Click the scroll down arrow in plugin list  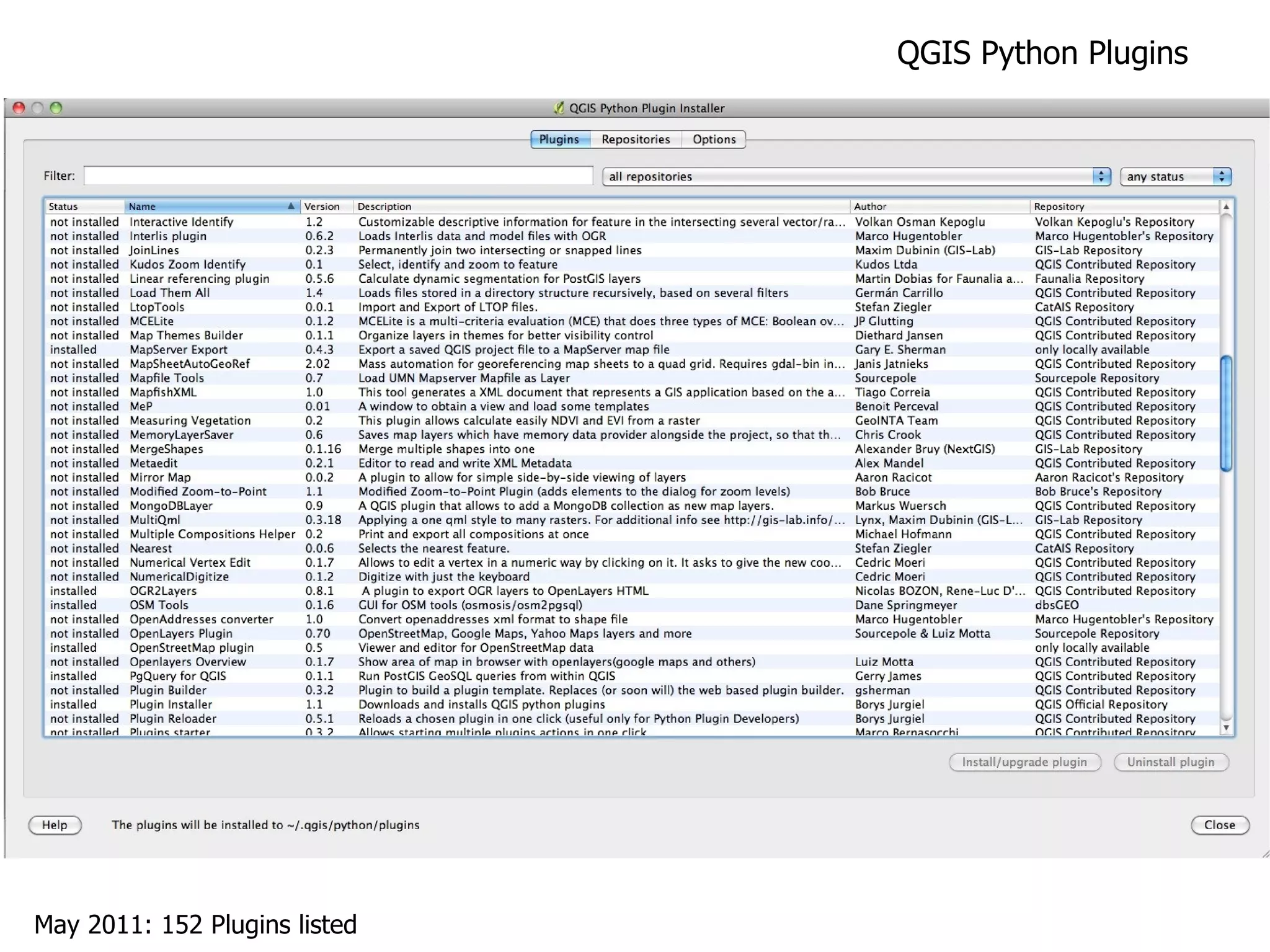click(x=1226, y=727)
